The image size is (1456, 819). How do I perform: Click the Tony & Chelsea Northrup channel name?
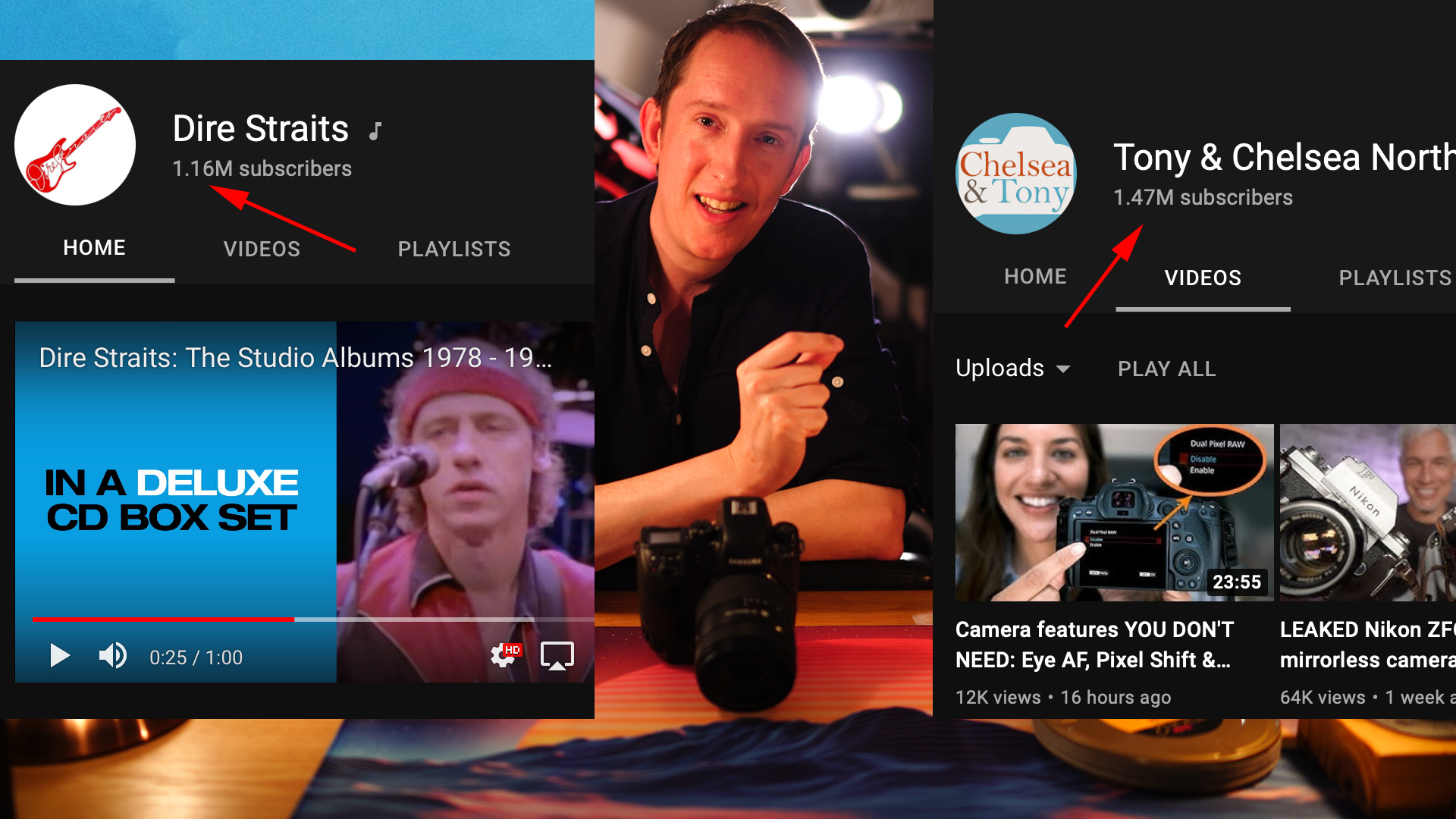point(1284,157)
